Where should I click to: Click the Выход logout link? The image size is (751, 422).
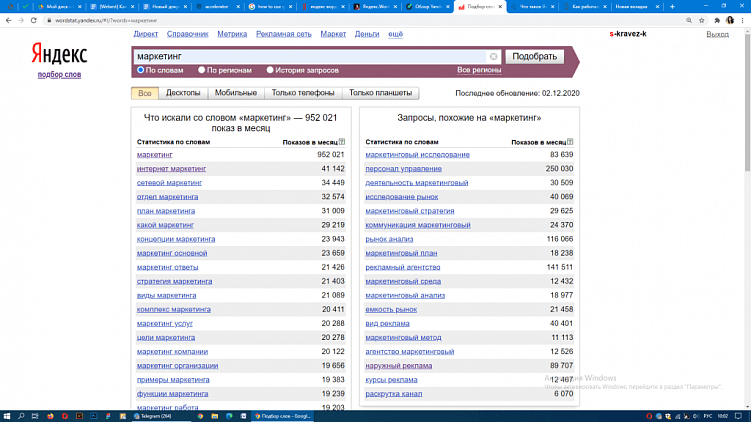(717, 34)
